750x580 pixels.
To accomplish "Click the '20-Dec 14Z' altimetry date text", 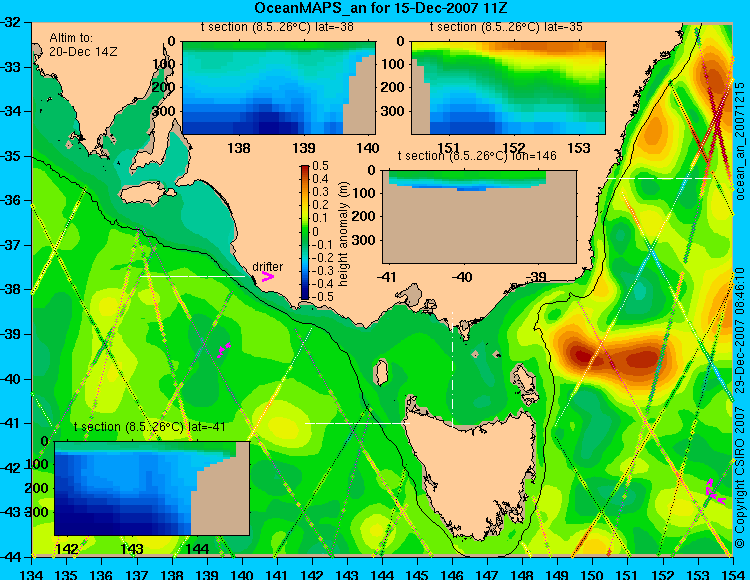I will click(83, 52).
